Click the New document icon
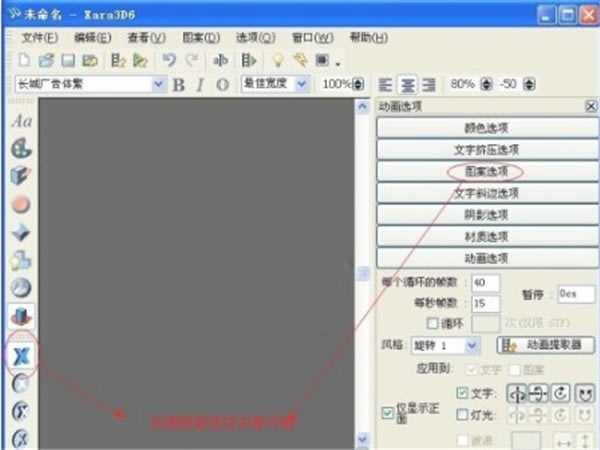Image resolution: width=600 pixels, height=450 pixels. coord(25,60)
